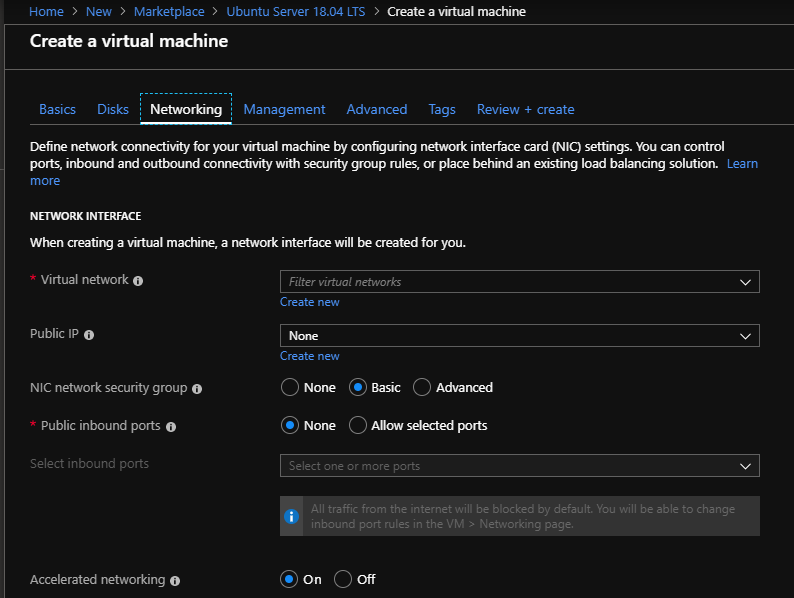Go to Review + create tab
The height and width of the screenshot is (598, 794).
[x=525, y=109]
